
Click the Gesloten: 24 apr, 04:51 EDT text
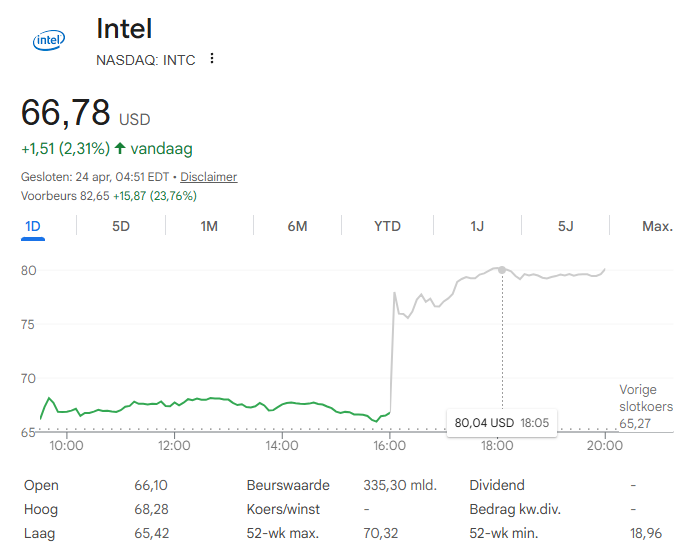[95, 177]
